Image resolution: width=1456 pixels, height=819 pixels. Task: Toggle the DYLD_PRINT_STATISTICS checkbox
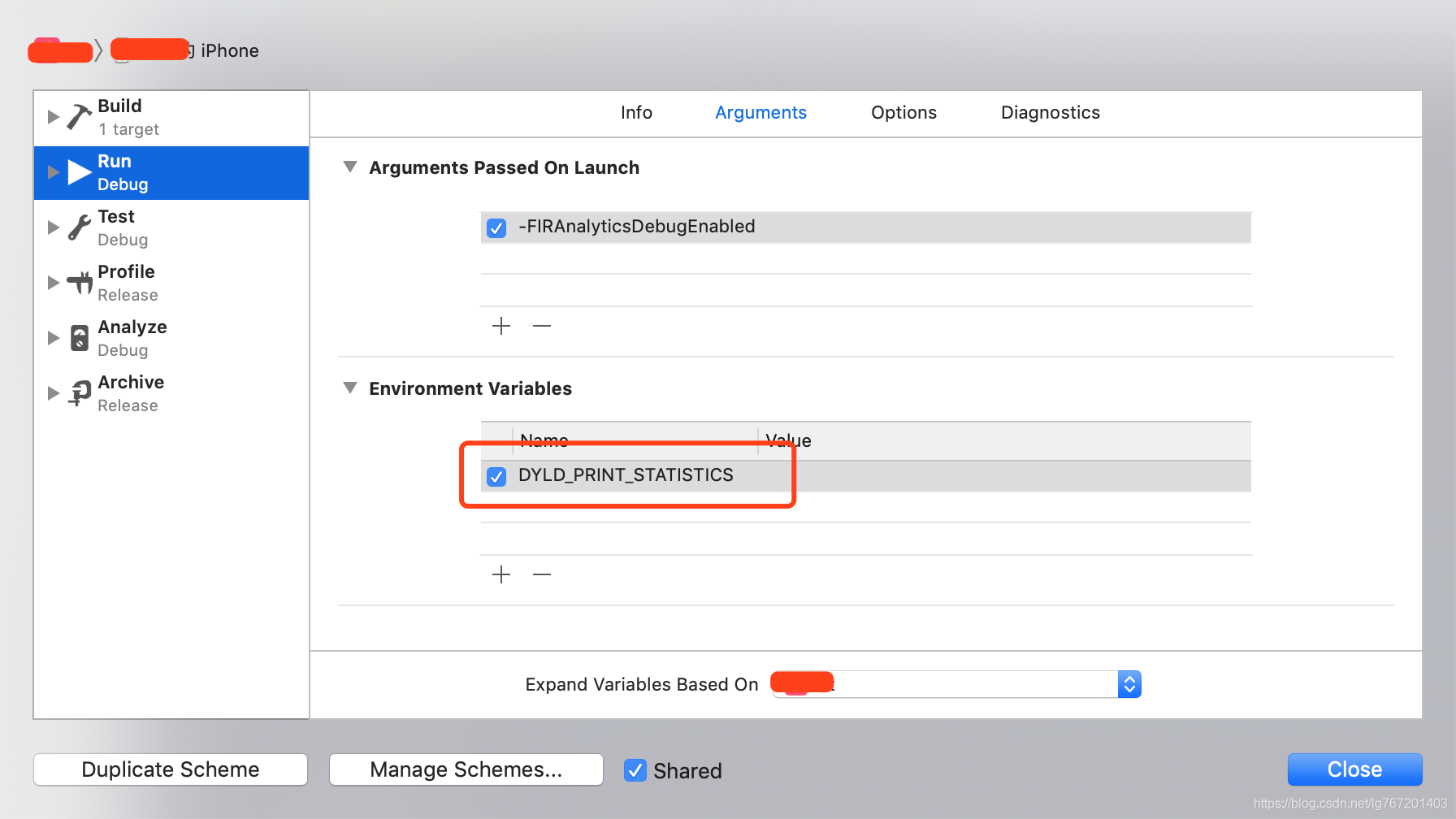tap(496, 477)
